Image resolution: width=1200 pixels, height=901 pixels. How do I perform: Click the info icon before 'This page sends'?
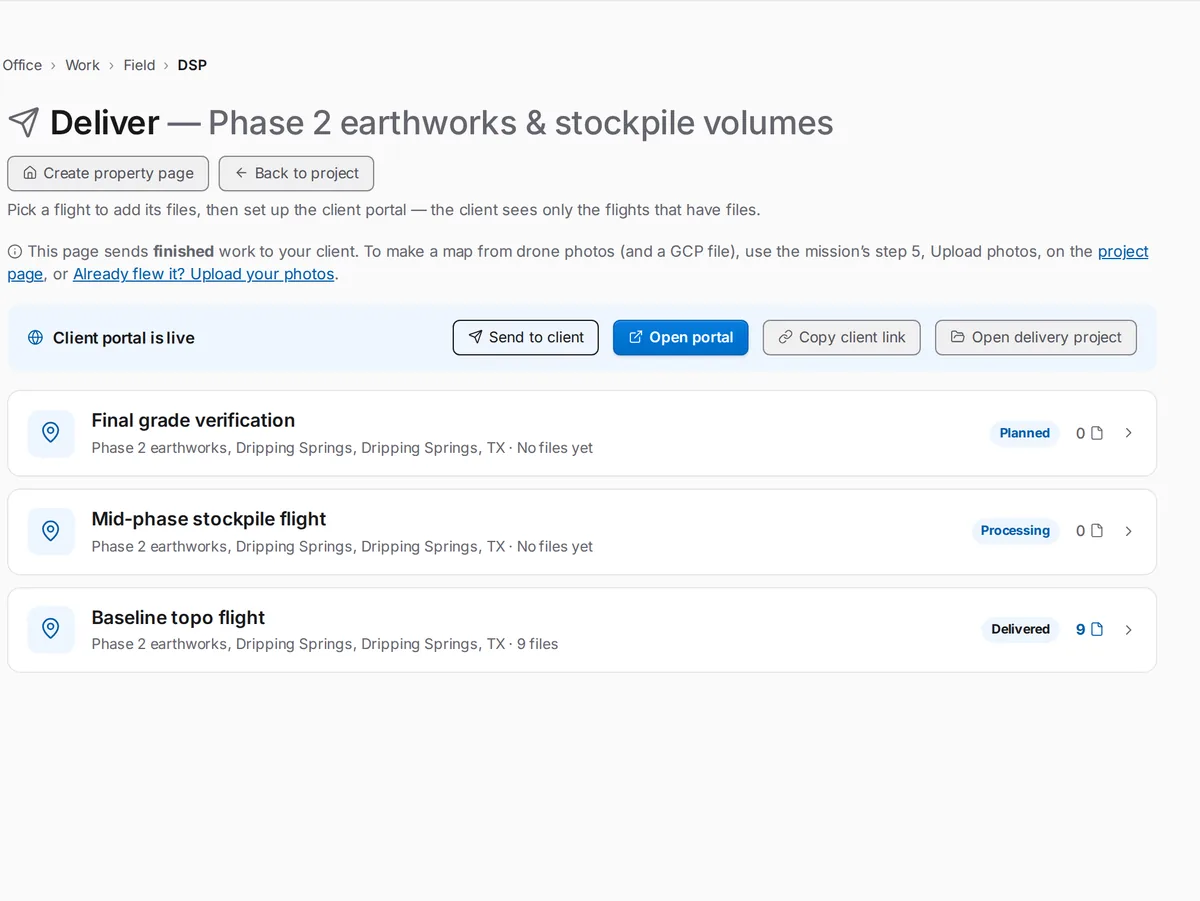pos(15,252)
